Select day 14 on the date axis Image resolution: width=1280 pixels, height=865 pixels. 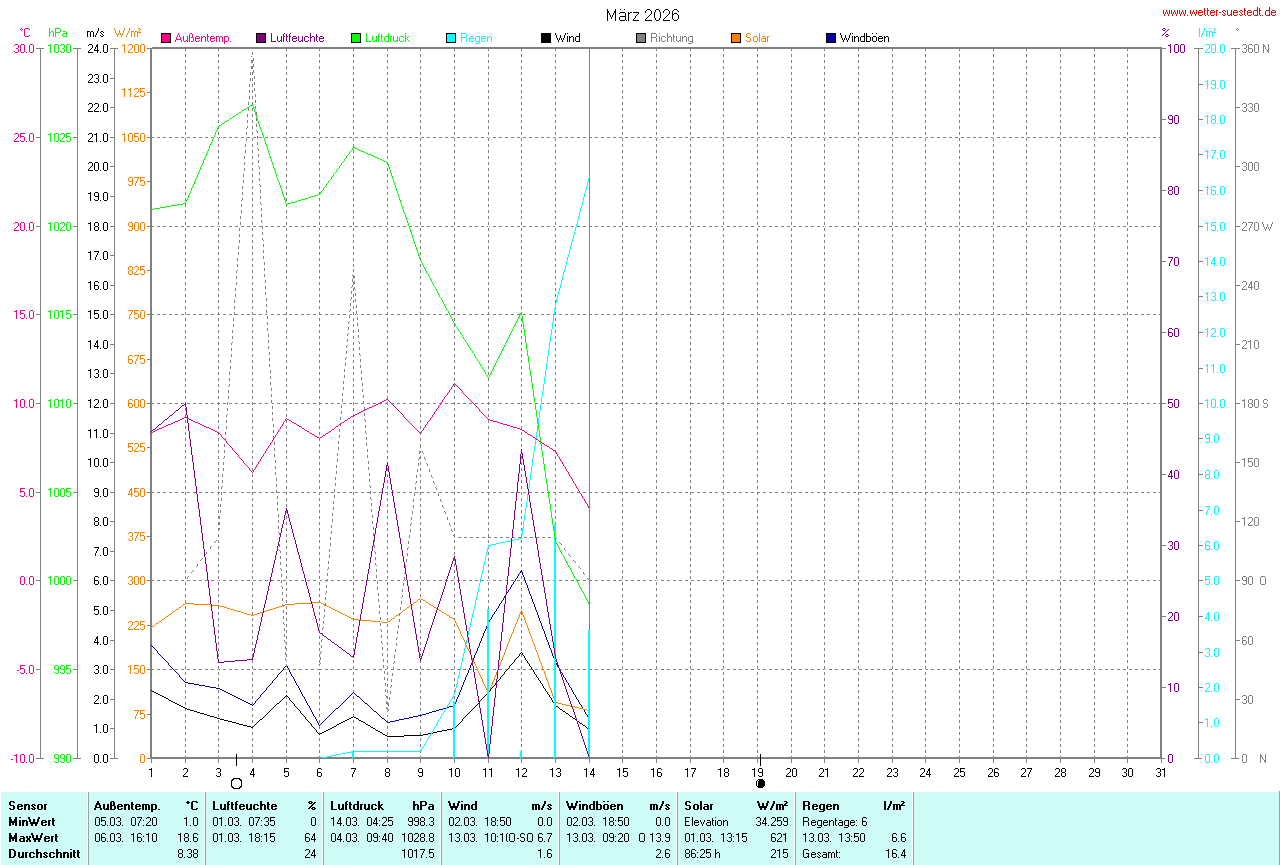(589, 771)
